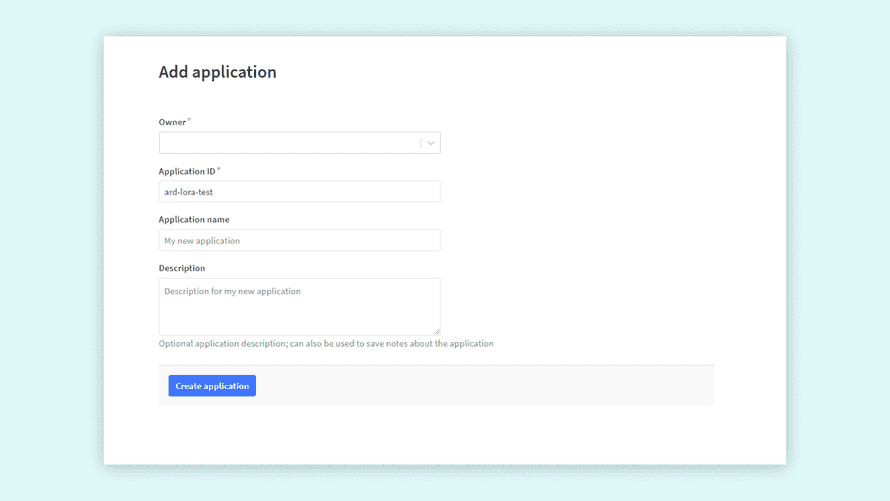Click inside the Description text area
The height and width of the screenshot is (501, 890).
[299, 307]
